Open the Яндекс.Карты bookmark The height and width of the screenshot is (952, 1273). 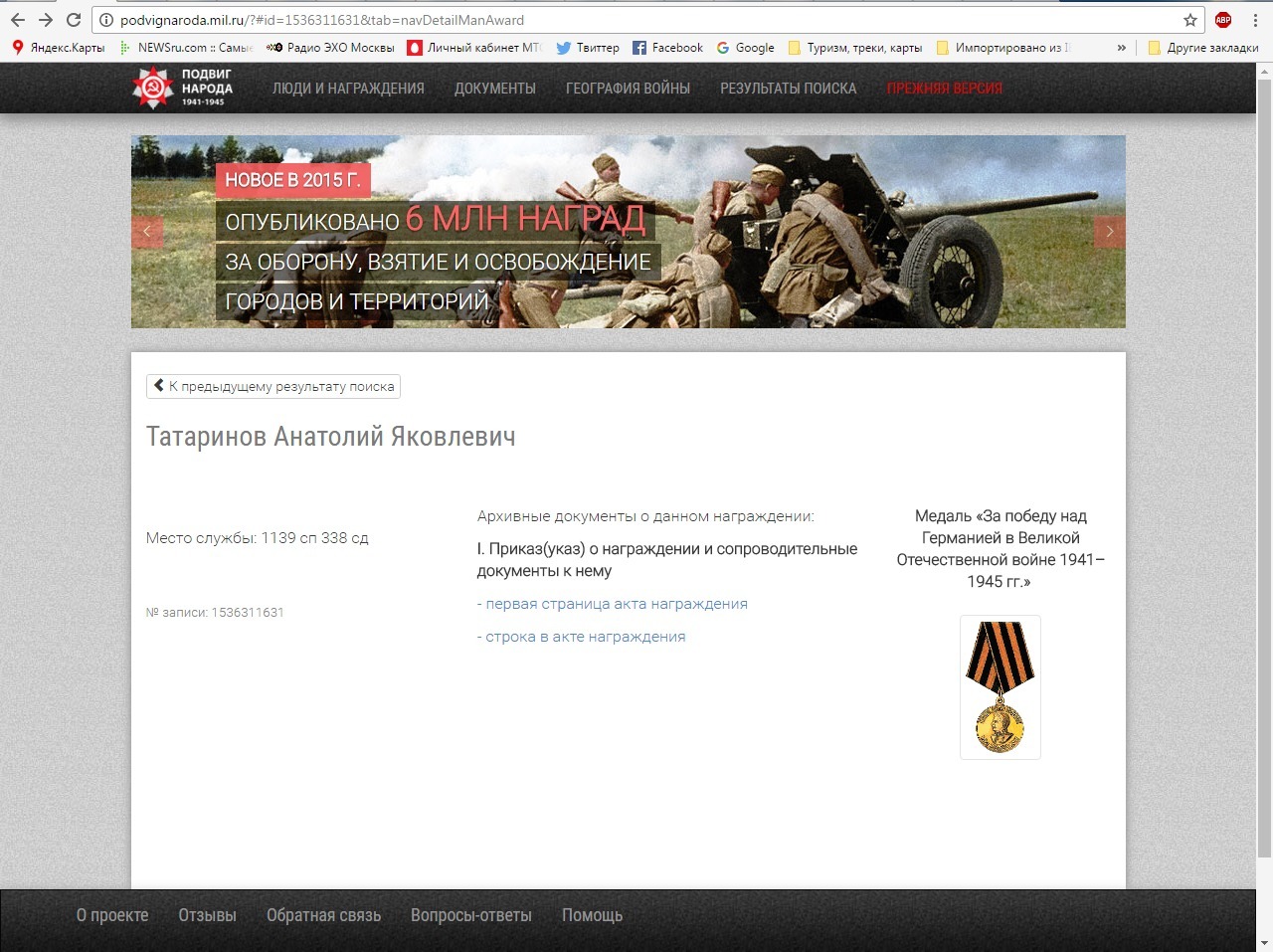58,47
